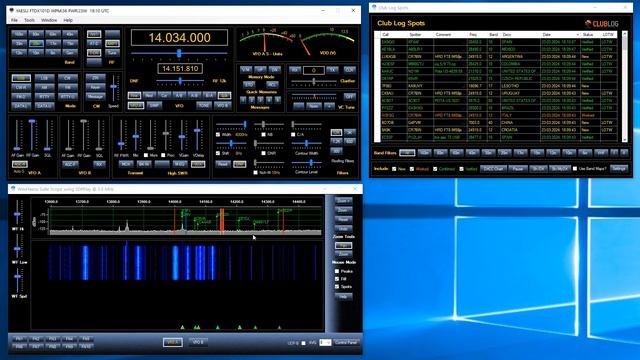
Task: Click Clarifier TX button
Action: pos(332,70)
